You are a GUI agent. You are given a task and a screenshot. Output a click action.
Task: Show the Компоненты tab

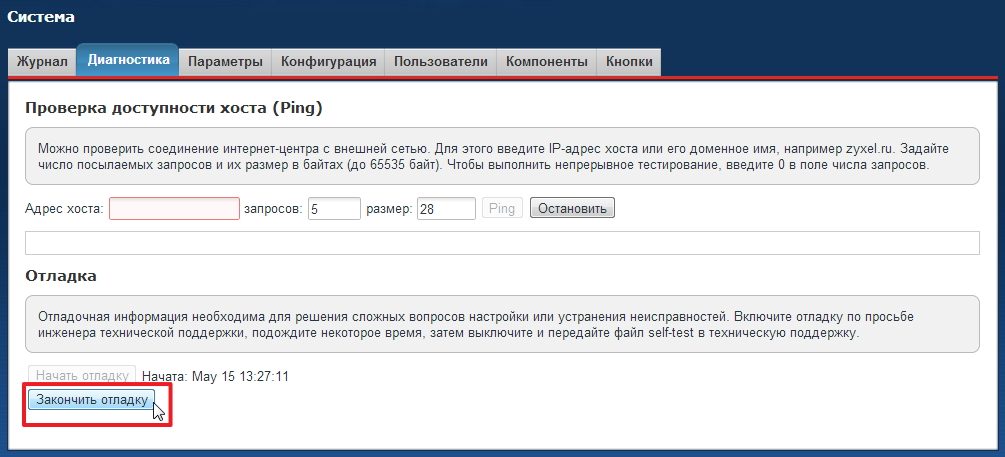[546, 62]
